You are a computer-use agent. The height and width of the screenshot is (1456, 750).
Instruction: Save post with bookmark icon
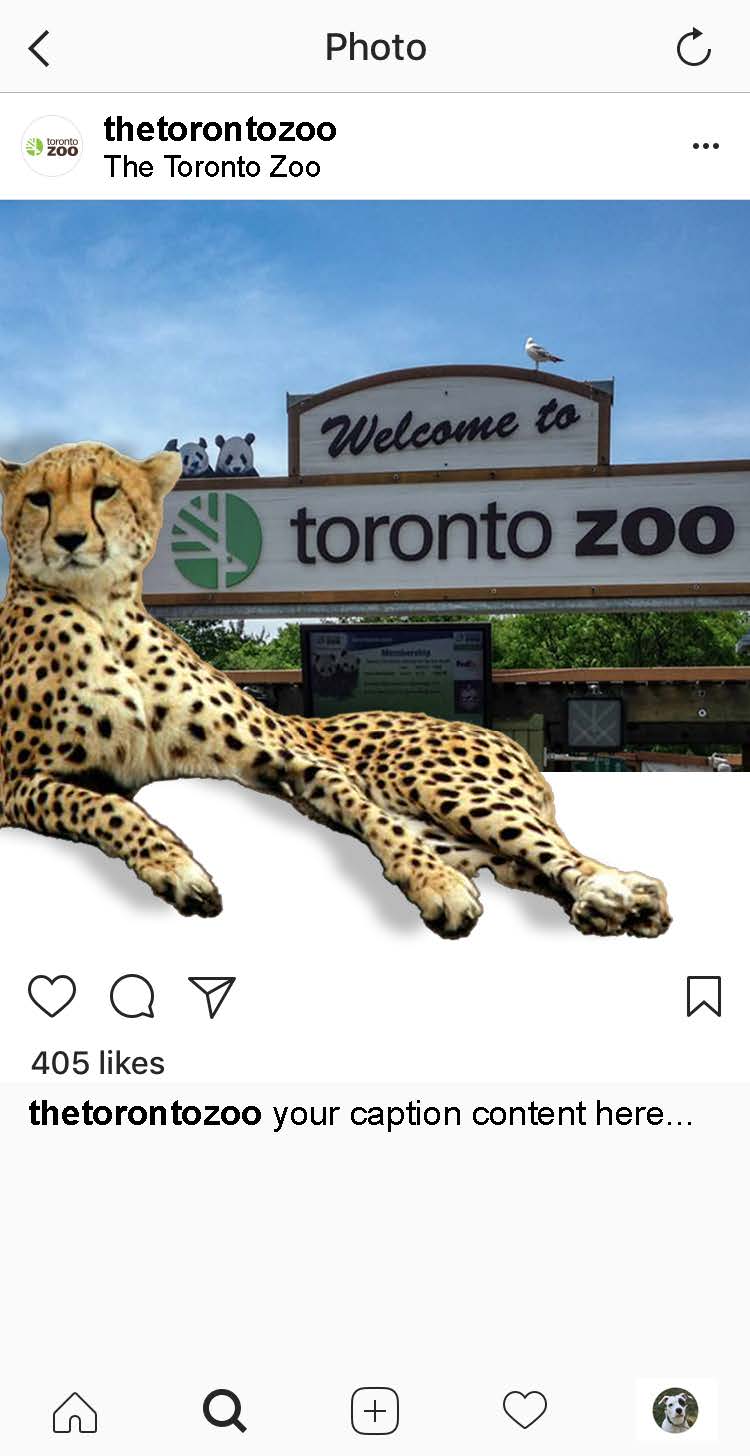pos(704,996)
